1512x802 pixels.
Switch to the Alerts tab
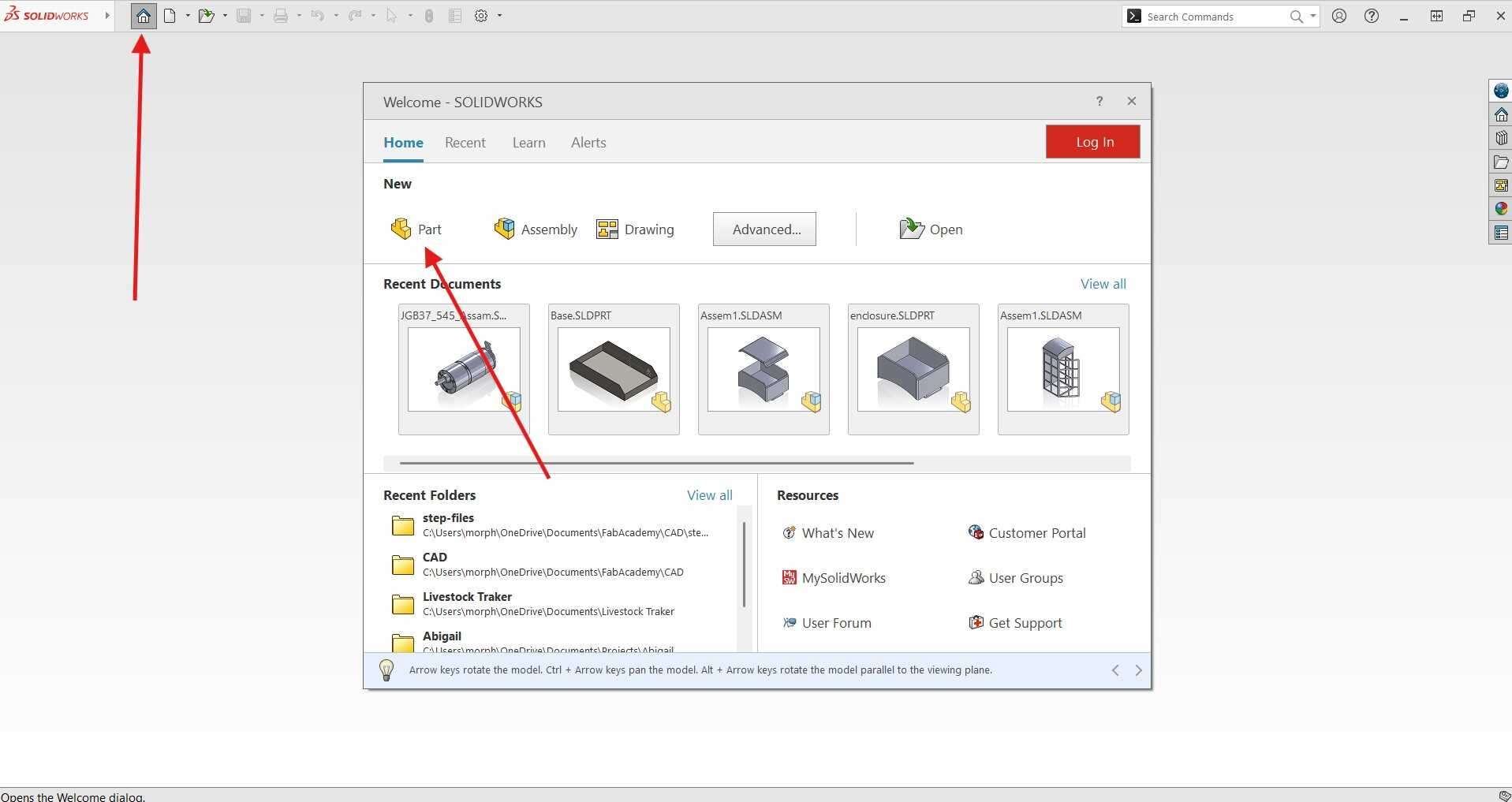(588, 143)
